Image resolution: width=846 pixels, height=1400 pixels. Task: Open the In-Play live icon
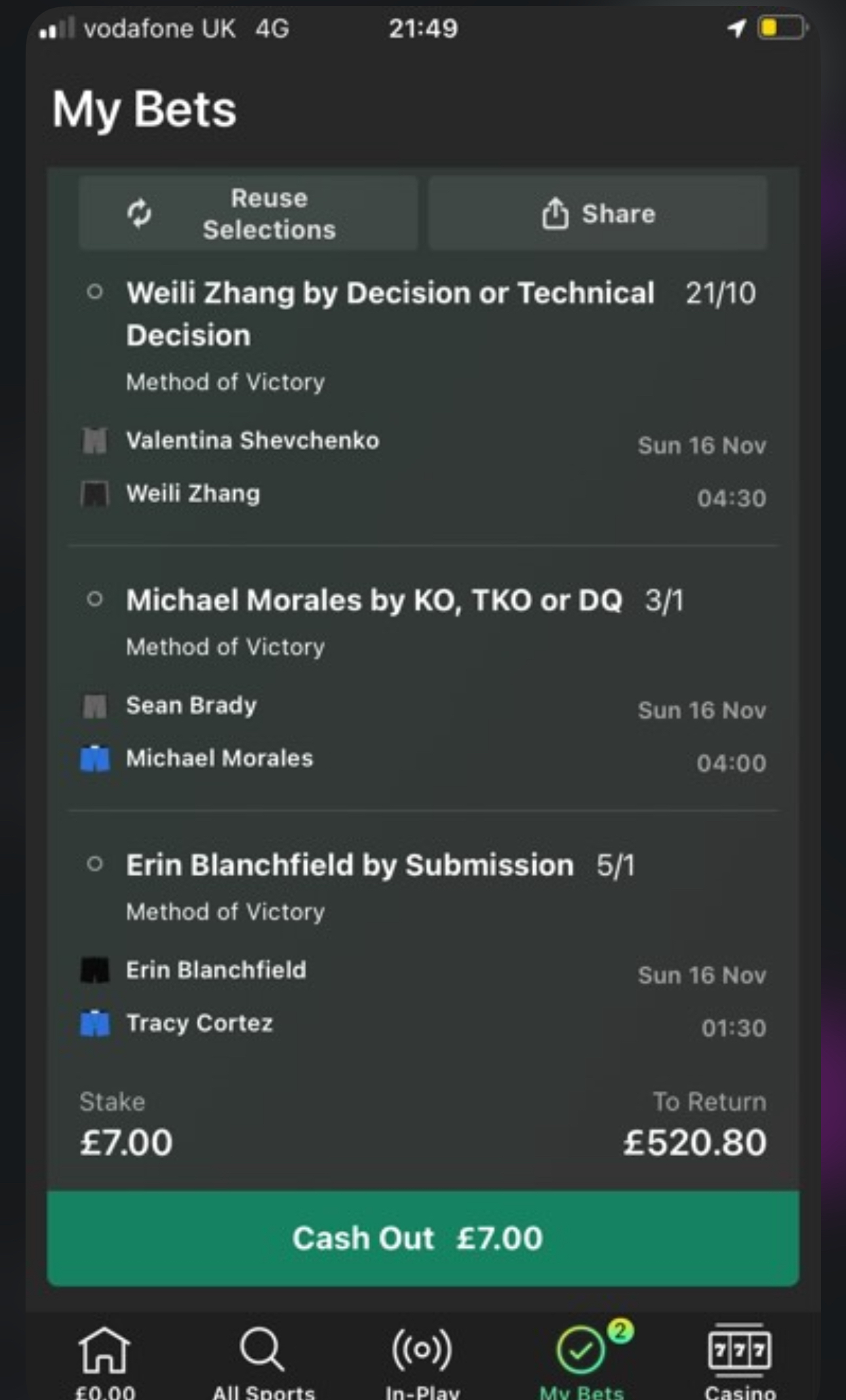point(422,1350)
